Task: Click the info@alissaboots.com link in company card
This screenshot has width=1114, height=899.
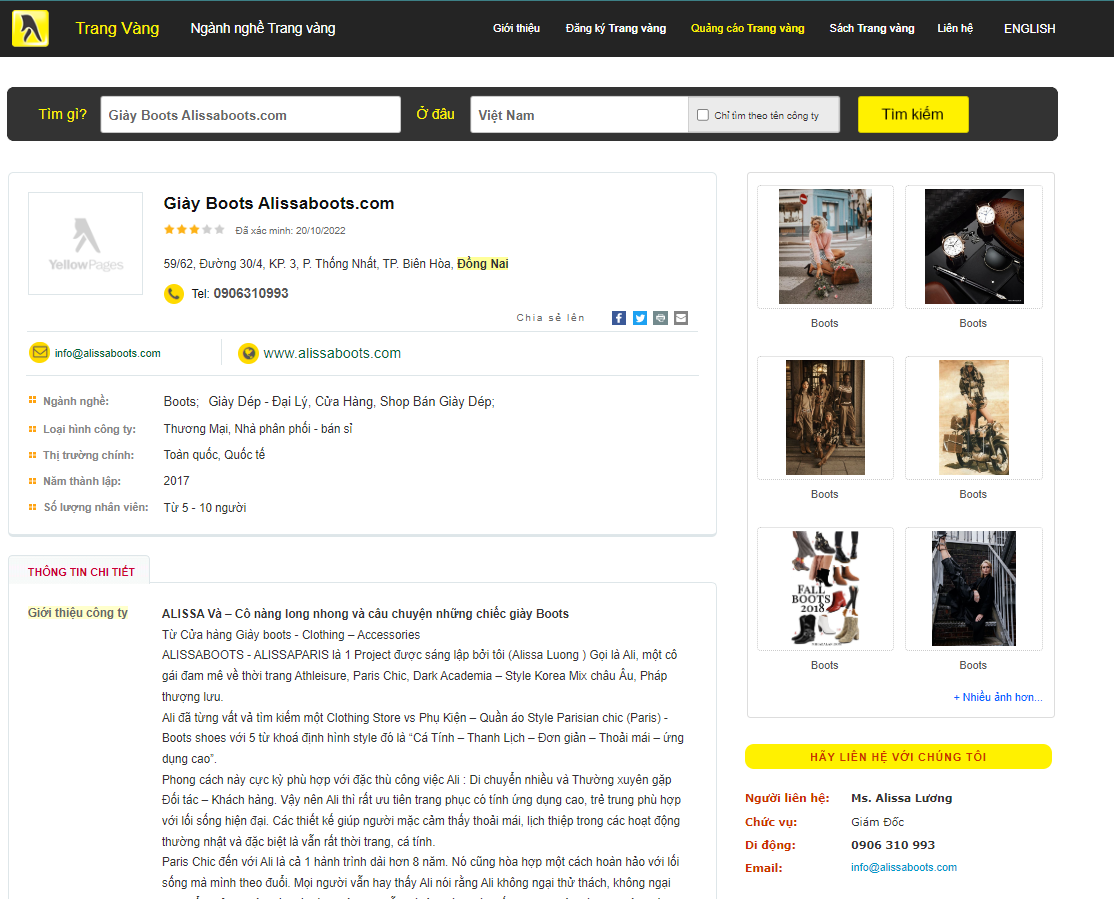Action: (108, 353)
